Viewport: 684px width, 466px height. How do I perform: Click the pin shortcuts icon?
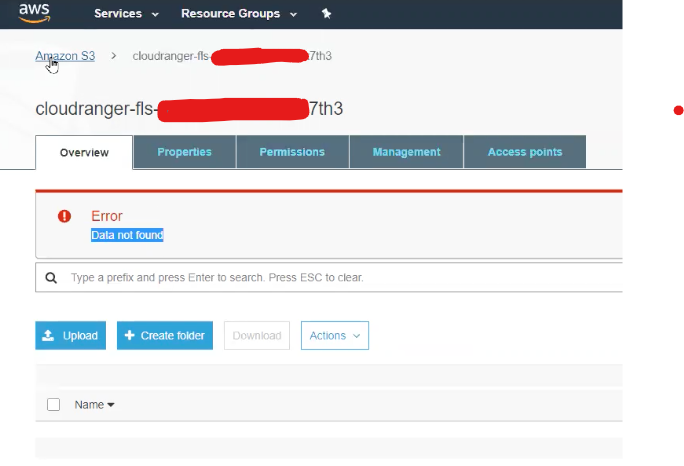pyautogui.click(x=326, y=14)
